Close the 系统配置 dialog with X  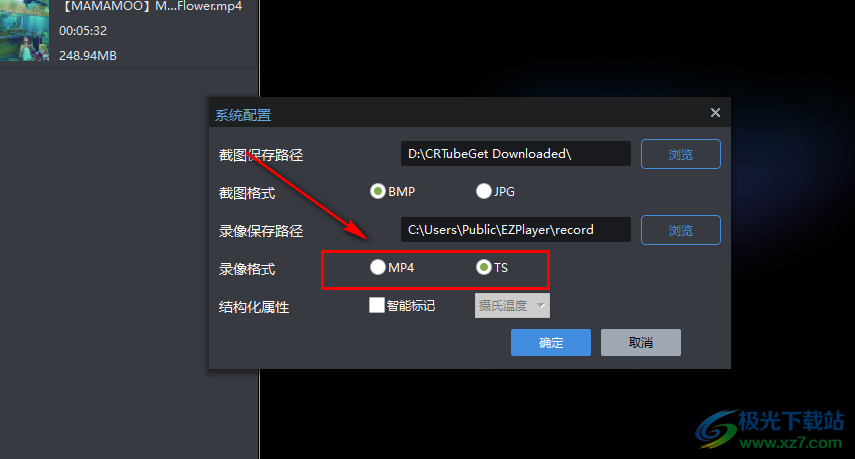point(715,113)
